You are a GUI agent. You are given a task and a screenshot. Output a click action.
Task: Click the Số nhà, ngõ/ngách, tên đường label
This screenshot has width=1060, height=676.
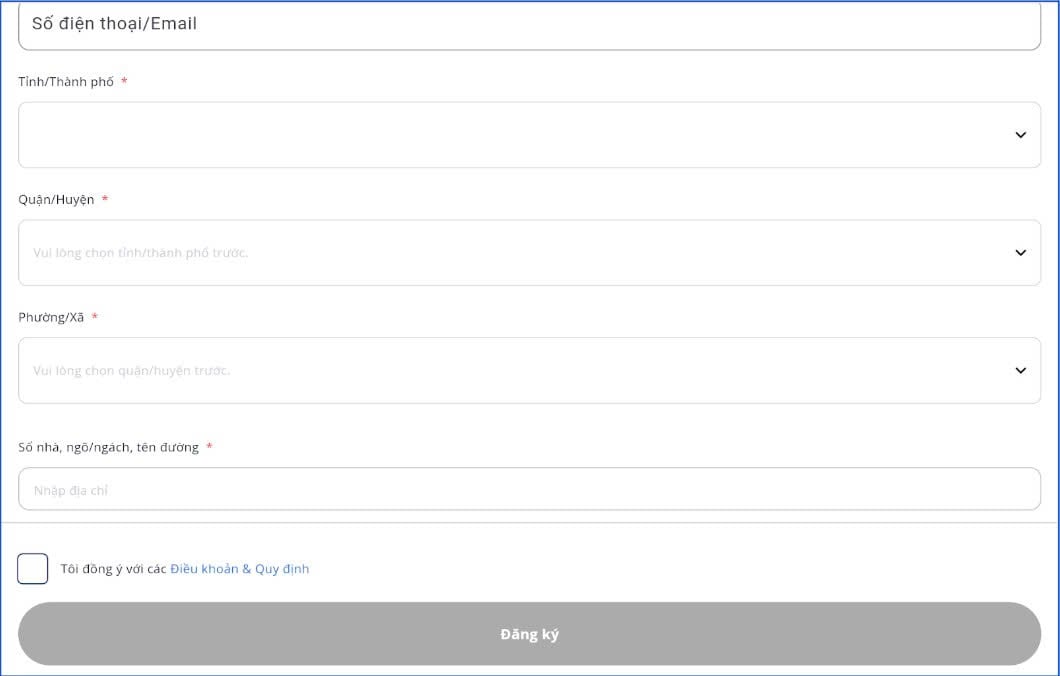(108, 447)
